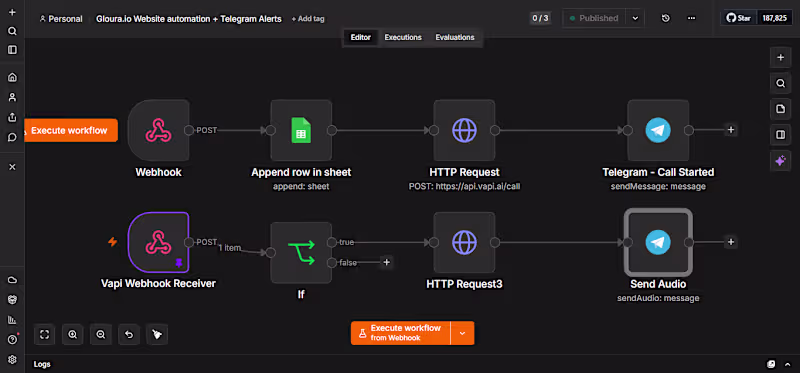Click Execute workflow from Webhook button
800x373 pixels.
[401, 333]
